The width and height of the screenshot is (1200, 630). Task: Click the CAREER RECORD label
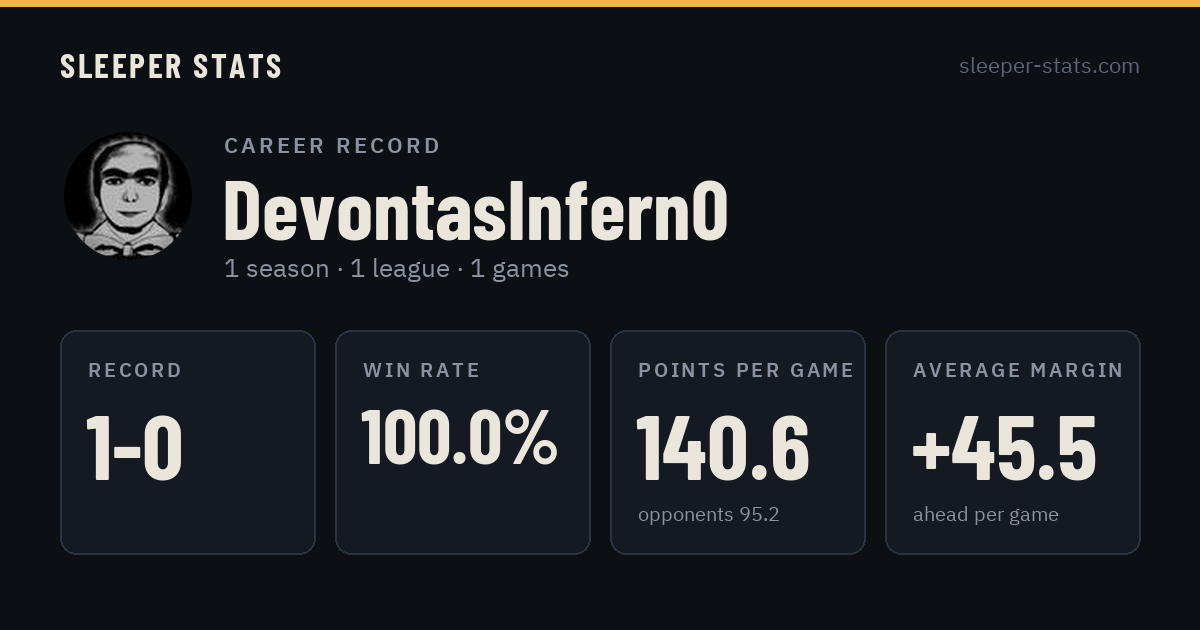pyautogui.click(x=332, y=146)
